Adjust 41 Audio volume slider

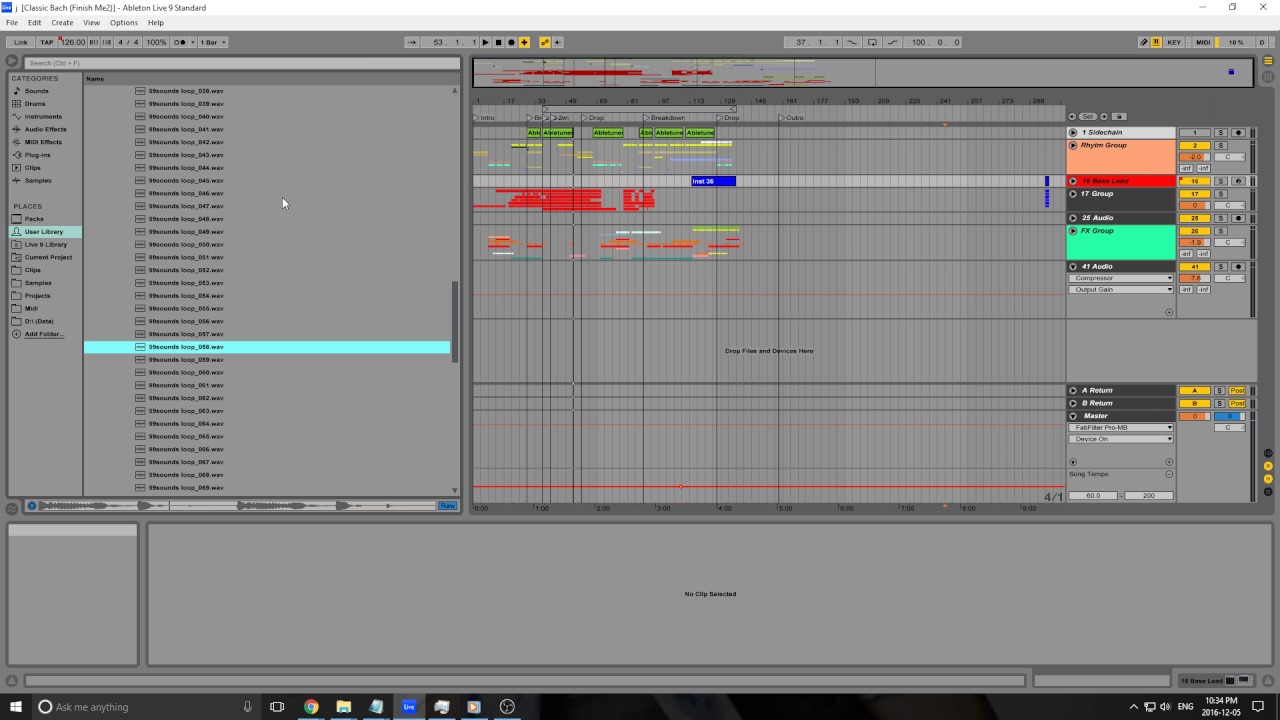click(1194, 278)
